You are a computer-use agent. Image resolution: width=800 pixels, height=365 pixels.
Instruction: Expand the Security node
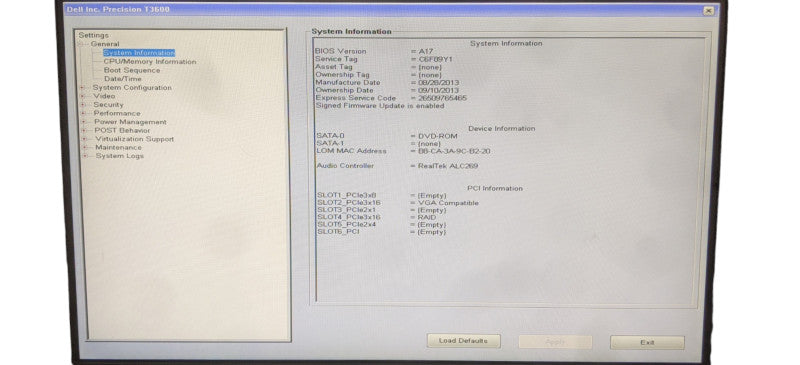coord(82,105)
